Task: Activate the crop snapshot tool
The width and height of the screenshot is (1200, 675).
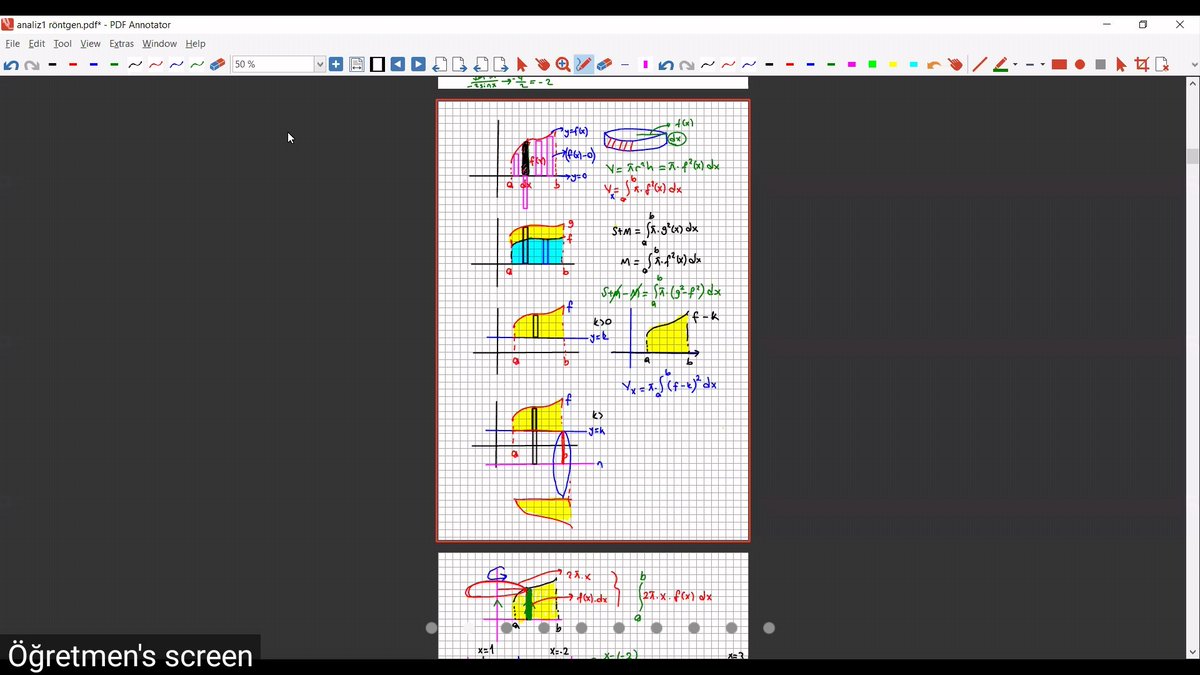Action: point(1141,65)
